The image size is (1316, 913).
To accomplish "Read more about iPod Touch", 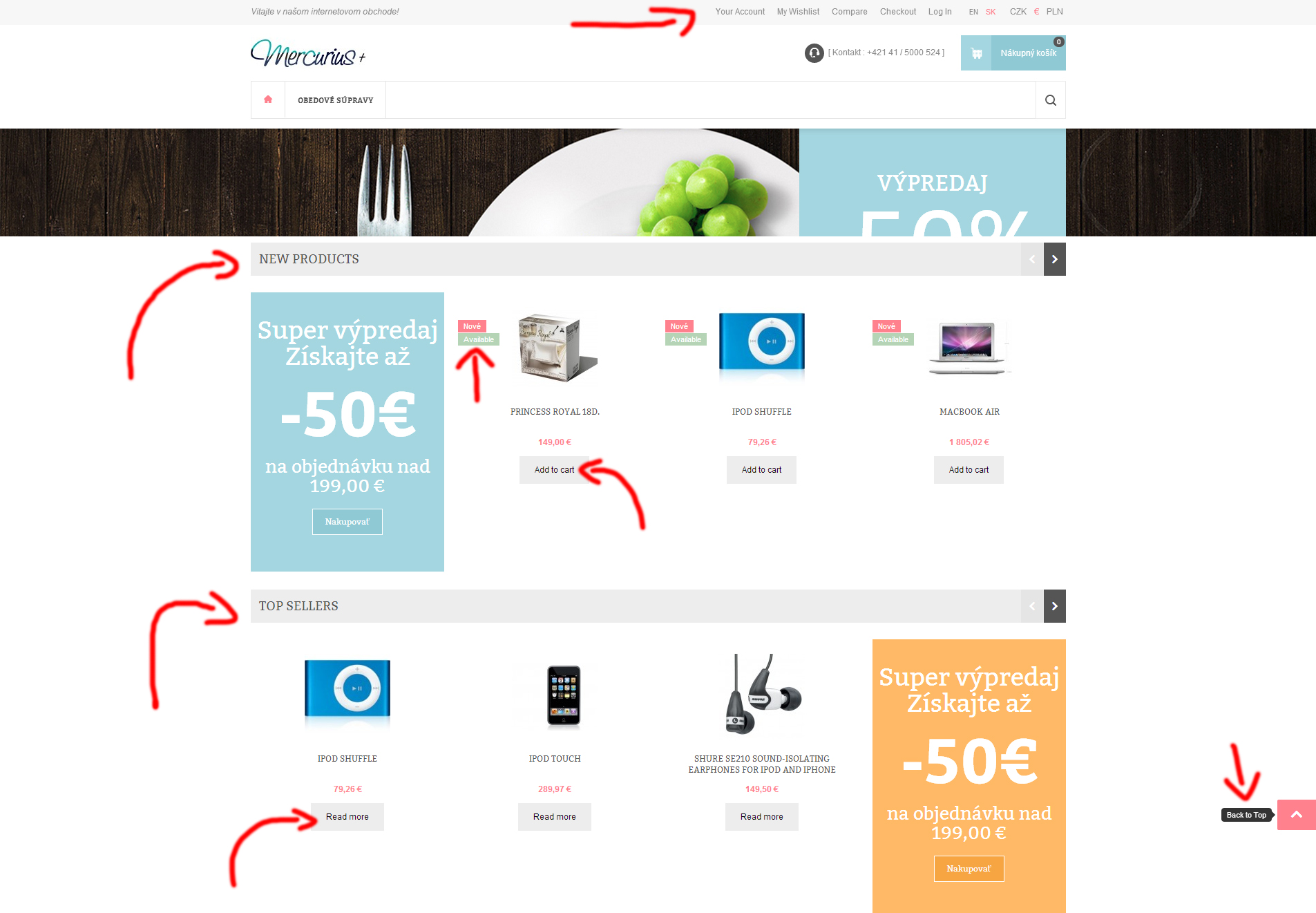I will click(554, 817).
